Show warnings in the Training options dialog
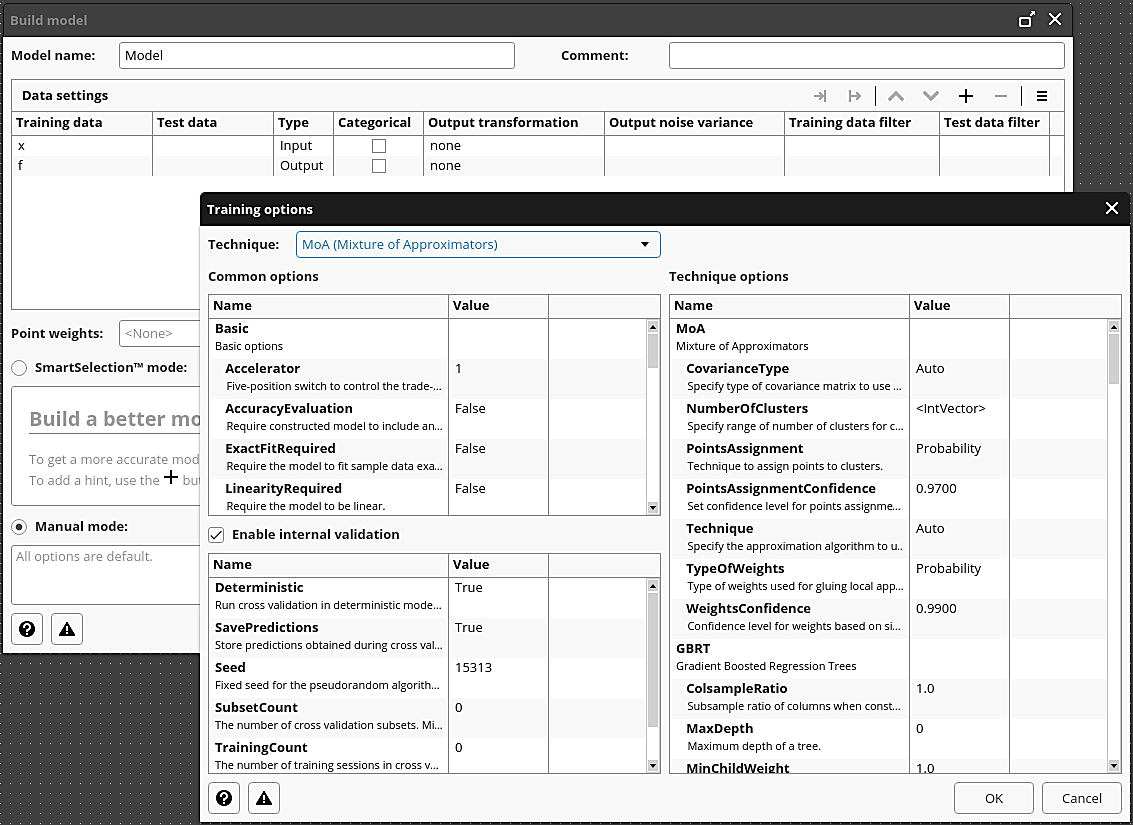The image size is (1133, 825). 264,798
